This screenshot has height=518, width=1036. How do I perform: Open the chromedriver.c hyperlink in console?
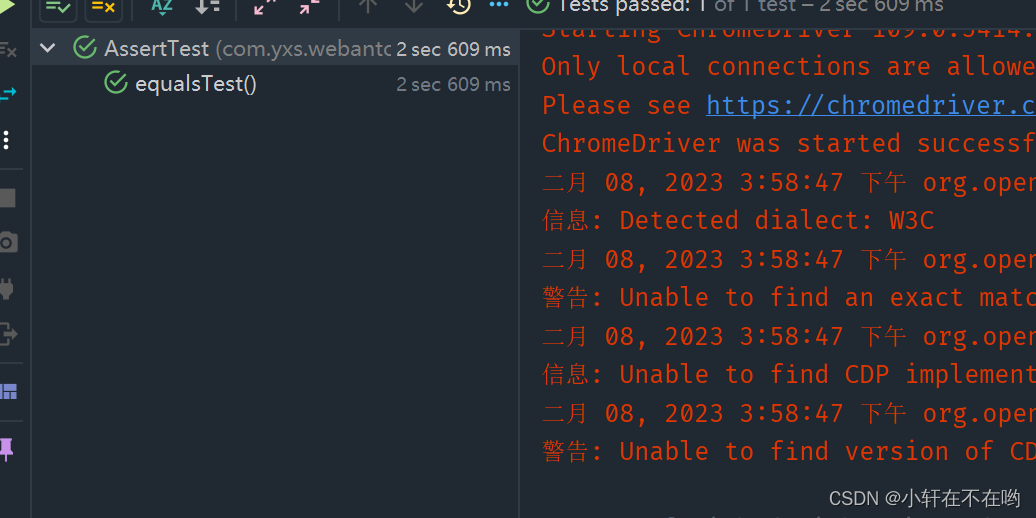tap(871, 106)
